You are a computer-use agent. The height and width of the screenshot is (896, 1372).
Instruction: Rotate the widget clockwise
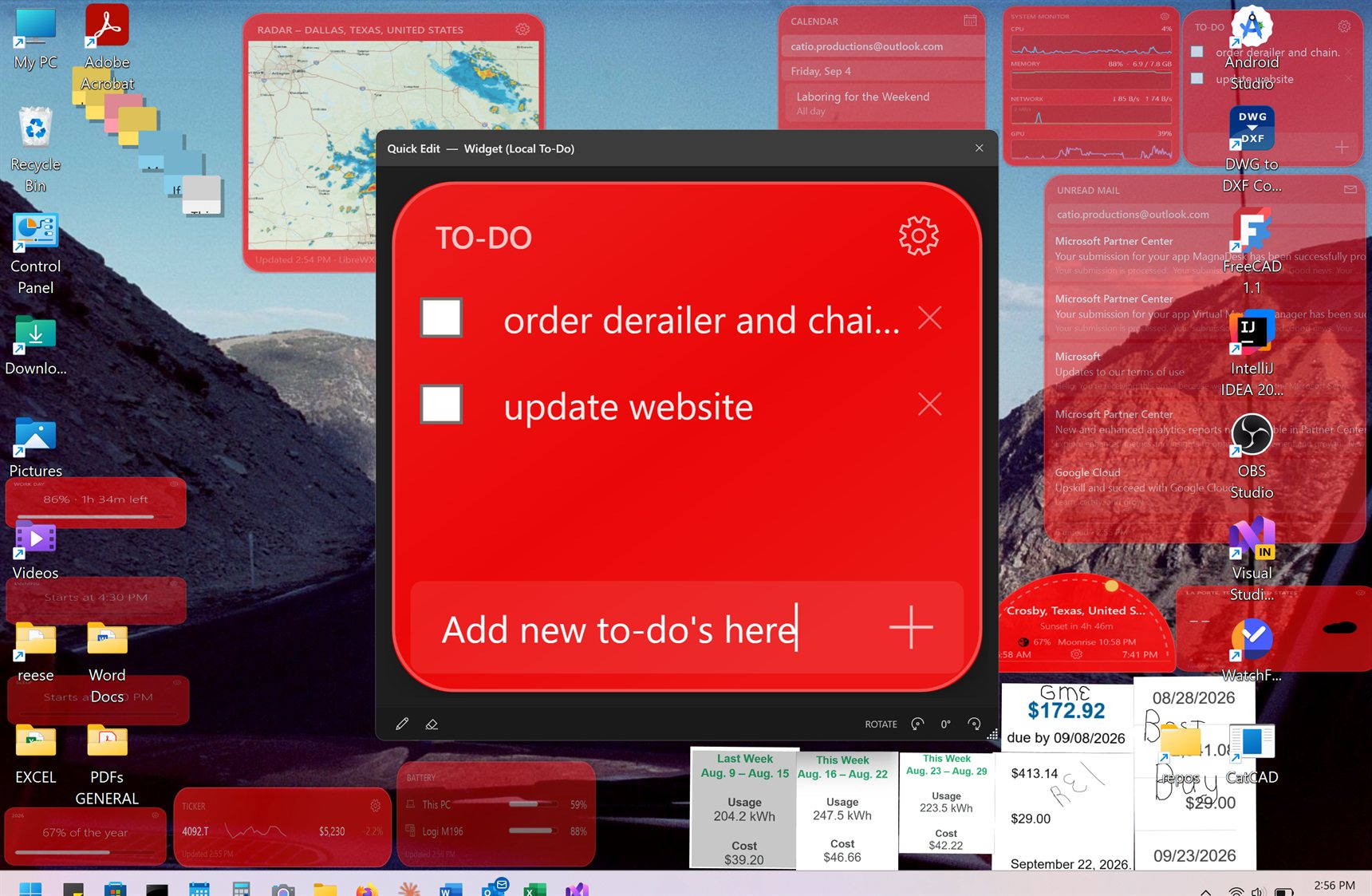click(974, 724)
